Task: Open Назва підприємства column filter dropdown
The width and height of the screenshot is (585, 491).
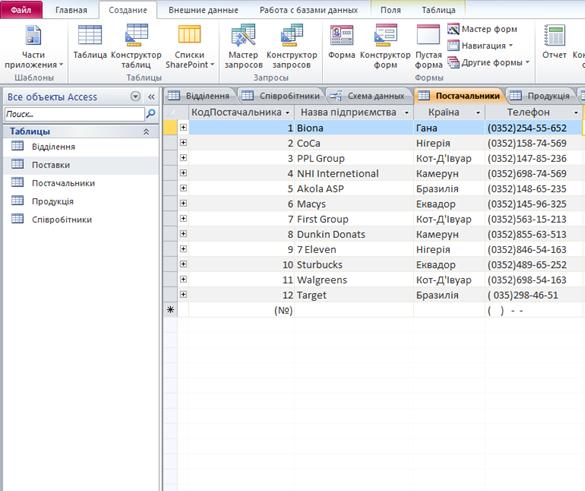Action: [x=407, y=113]
